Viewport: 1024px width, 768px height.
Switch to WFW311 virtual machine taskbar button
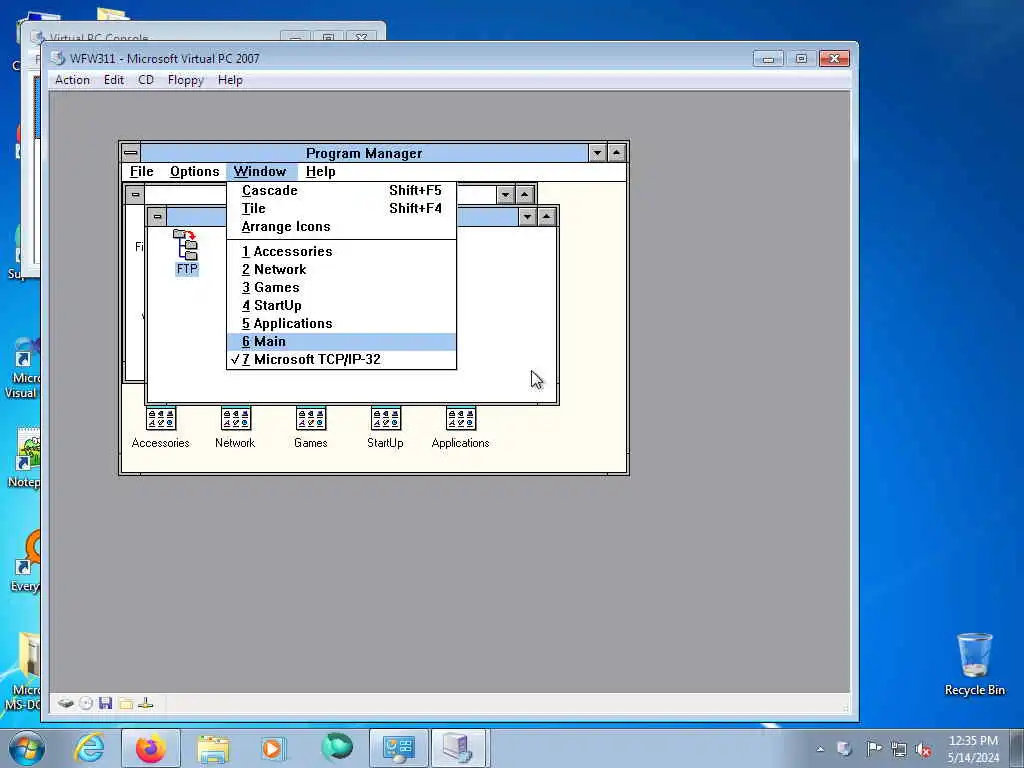(458, 748)
